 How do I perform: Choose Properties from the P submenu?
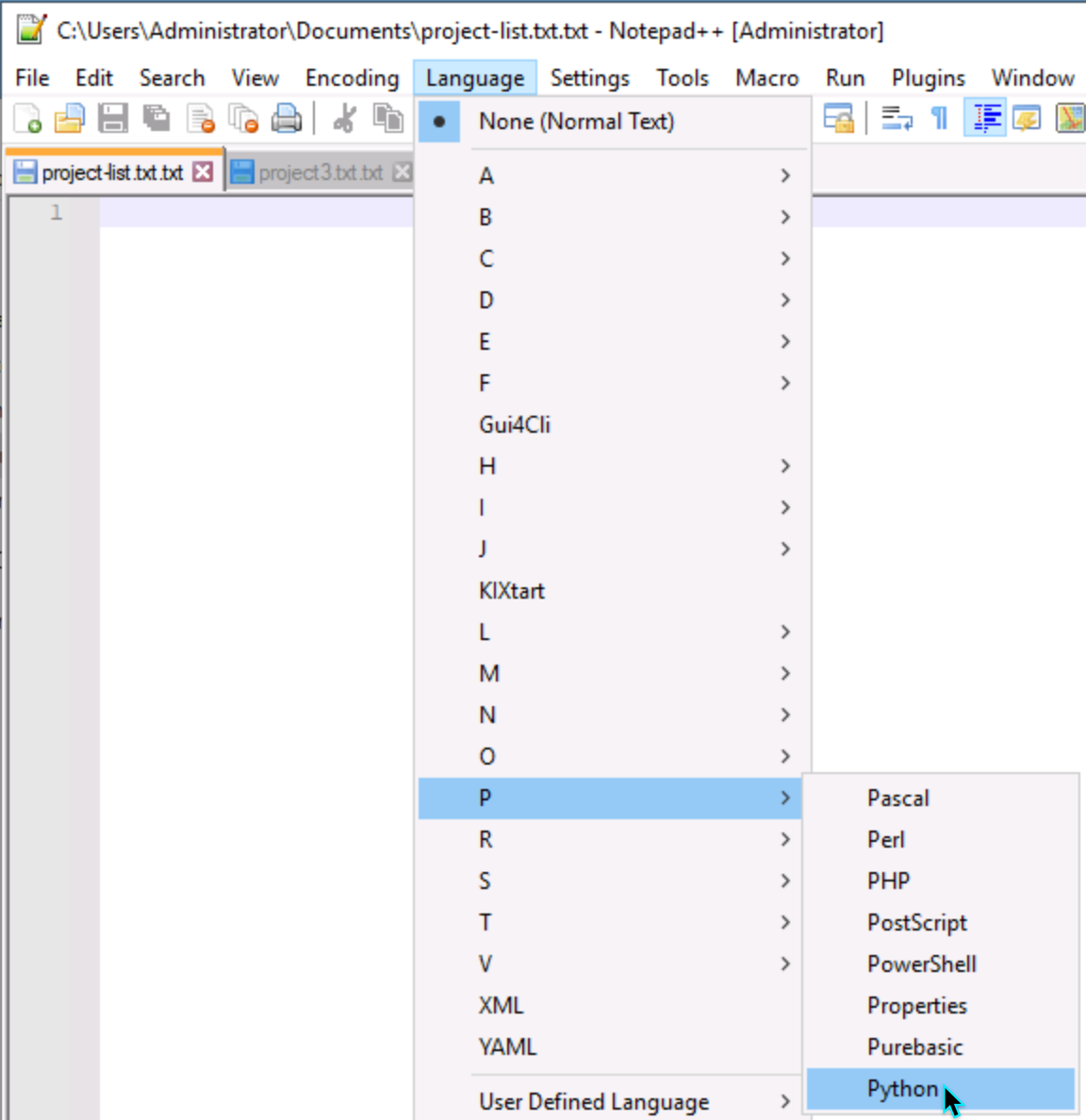click(941, 1006)
